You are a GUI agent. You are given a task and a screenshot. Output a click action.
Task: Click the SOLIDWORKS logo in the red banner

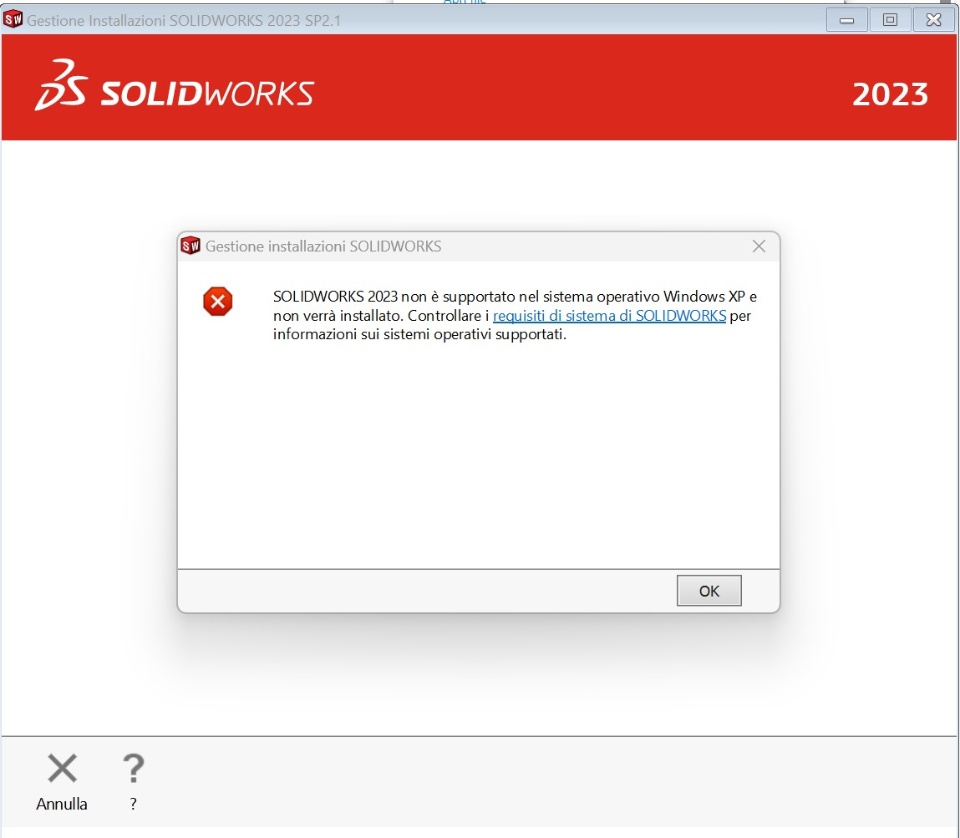(x=174, y=86)
